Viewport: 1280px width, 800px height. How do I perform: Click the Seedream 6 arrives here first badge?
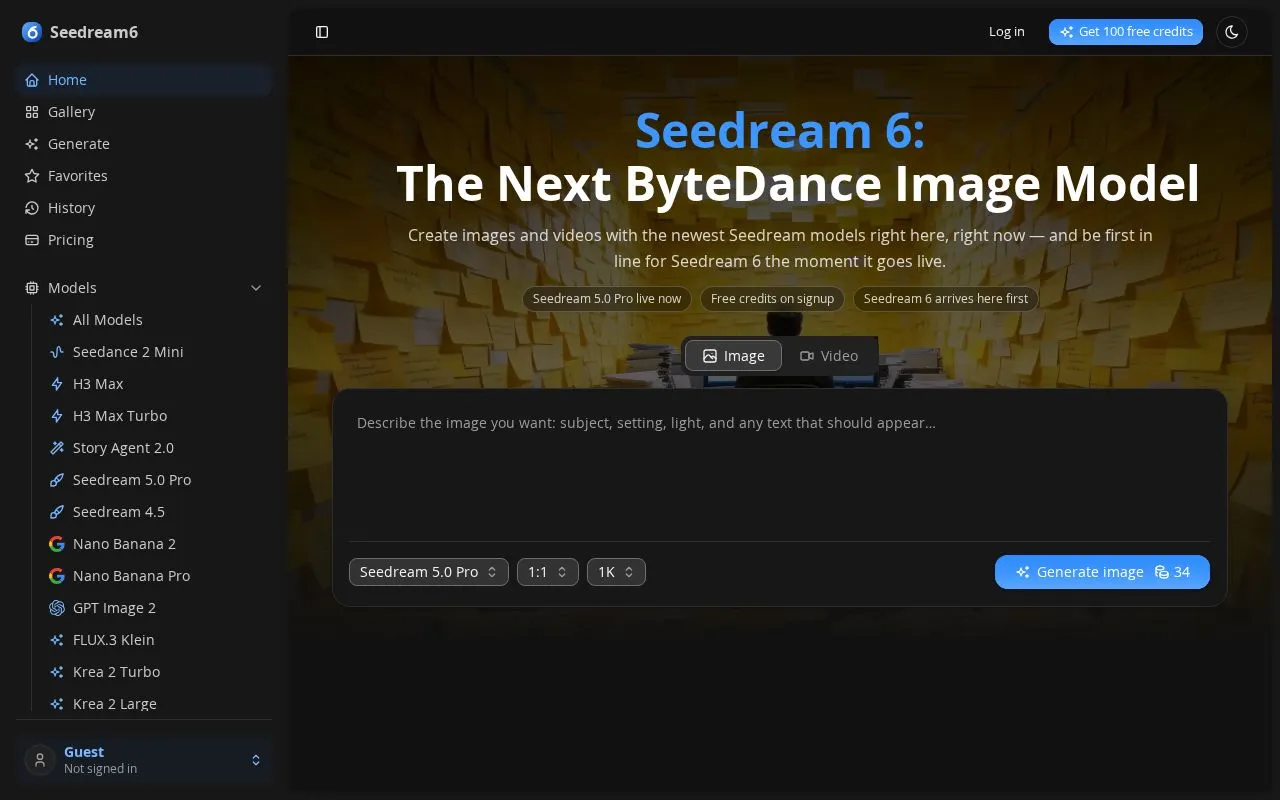pyautogui.click(x=946, y=299)
